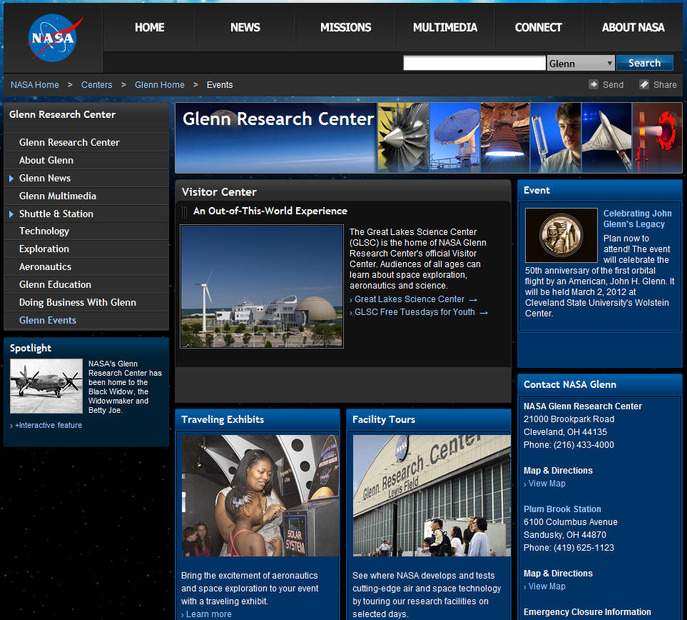Open Glenn Research Center sidebar item
This screenshot has height=620, width=687.
click(x=69, y=142)
